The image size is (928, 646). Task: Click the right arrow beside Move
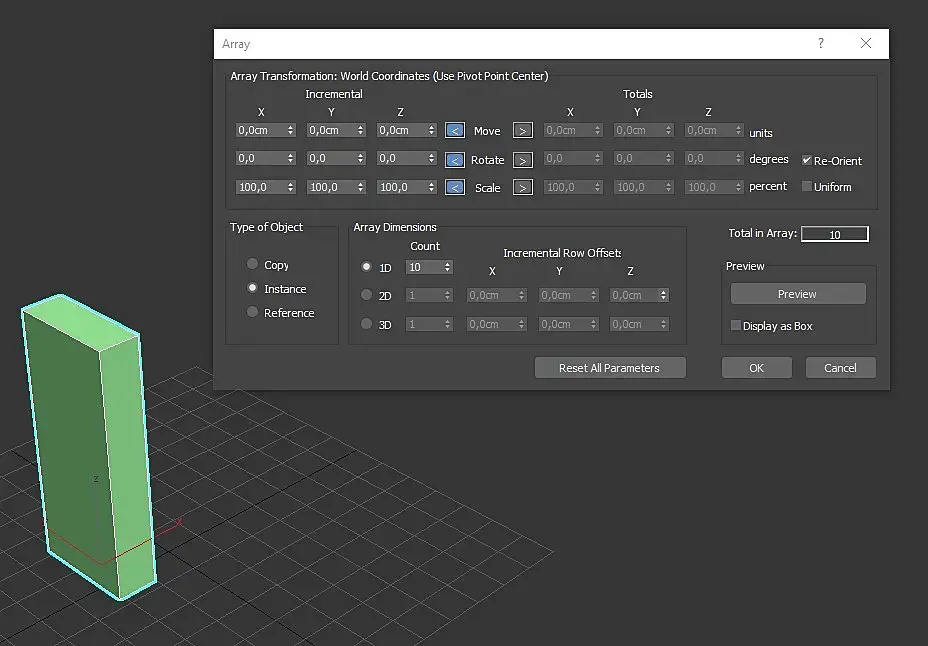(x=523, y=130)
